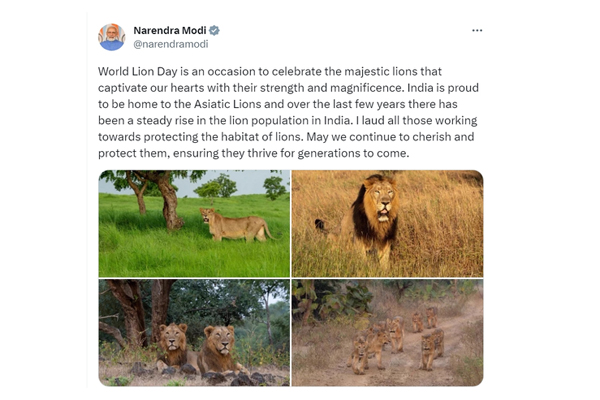Screen dimensions: 600x400
Task: Click the "Narendra Modi" display name
Action: (169, 31)
